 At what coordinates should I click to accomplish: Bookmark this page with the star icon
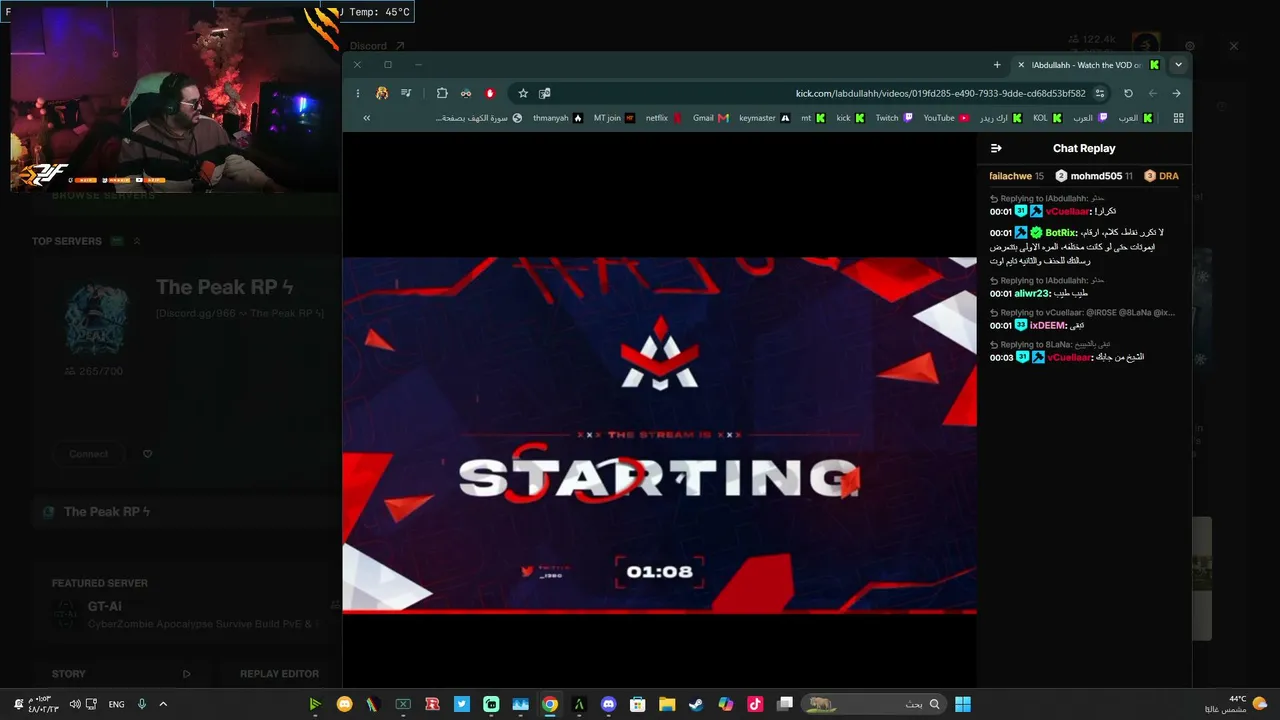point(523,93)
